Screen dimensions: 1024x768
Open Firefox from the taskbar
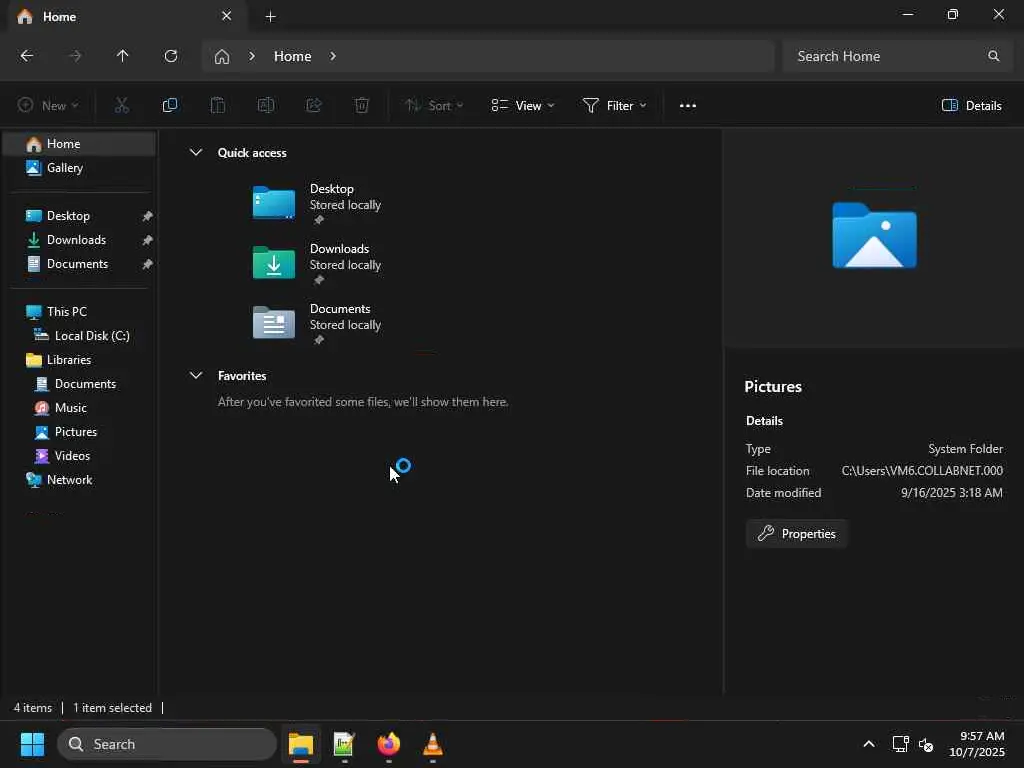click(388, 744)
